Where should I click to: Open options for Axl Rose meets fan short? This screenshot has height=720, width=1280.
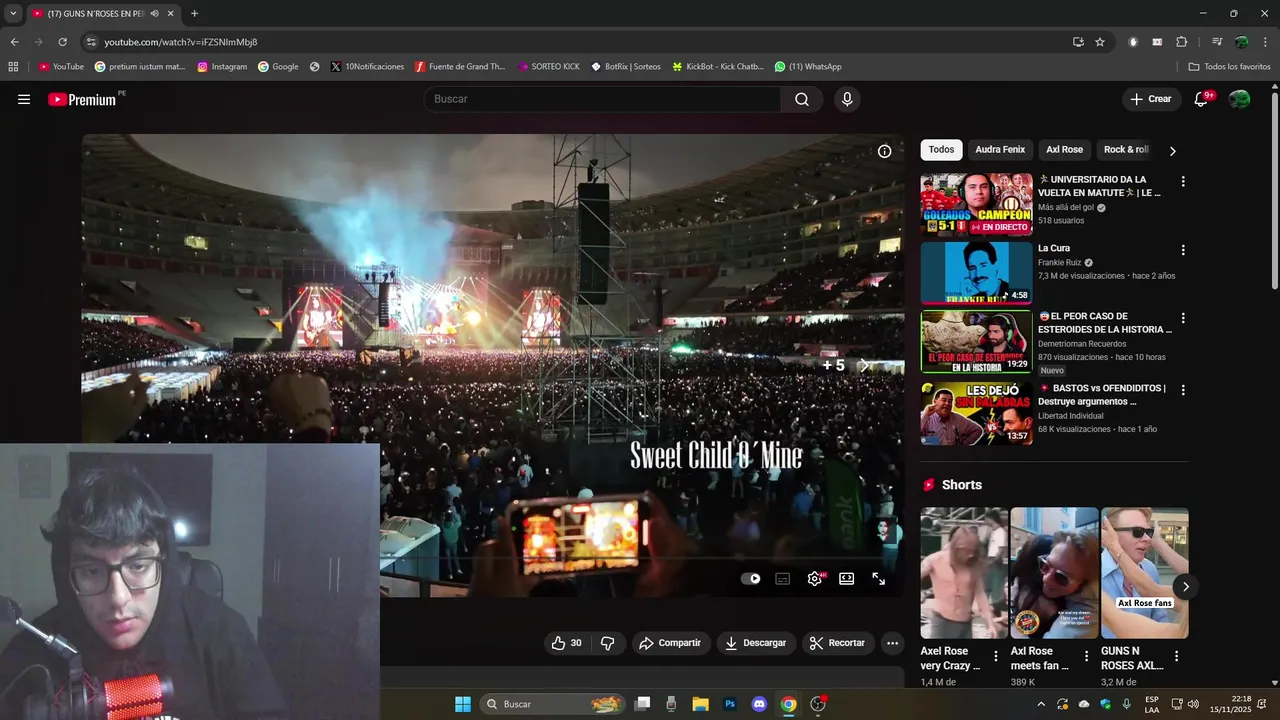[1086, 657]
